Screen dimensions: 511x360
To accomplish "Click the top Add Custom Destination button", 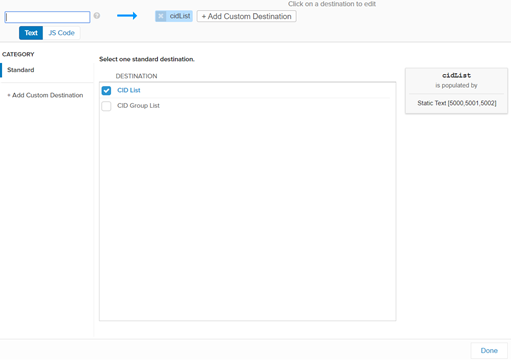I will click(x=246, y=16).
